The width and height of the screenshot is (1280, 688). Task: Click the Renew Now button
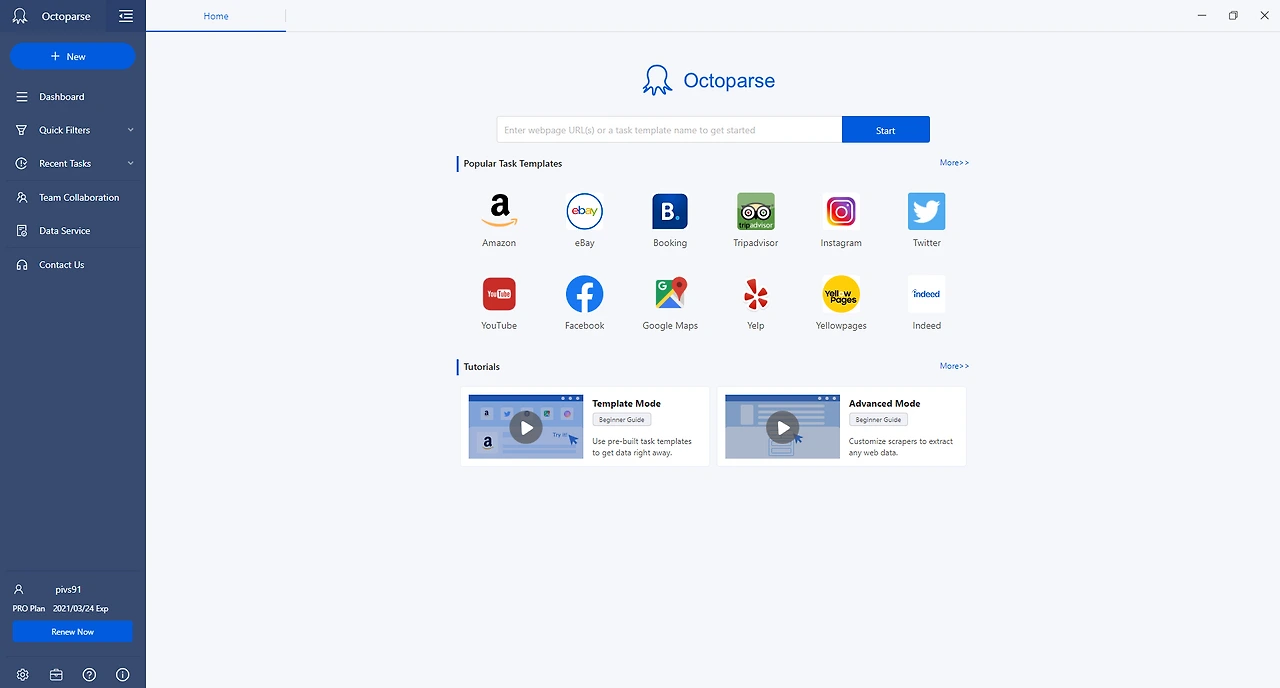coord(72,631)
